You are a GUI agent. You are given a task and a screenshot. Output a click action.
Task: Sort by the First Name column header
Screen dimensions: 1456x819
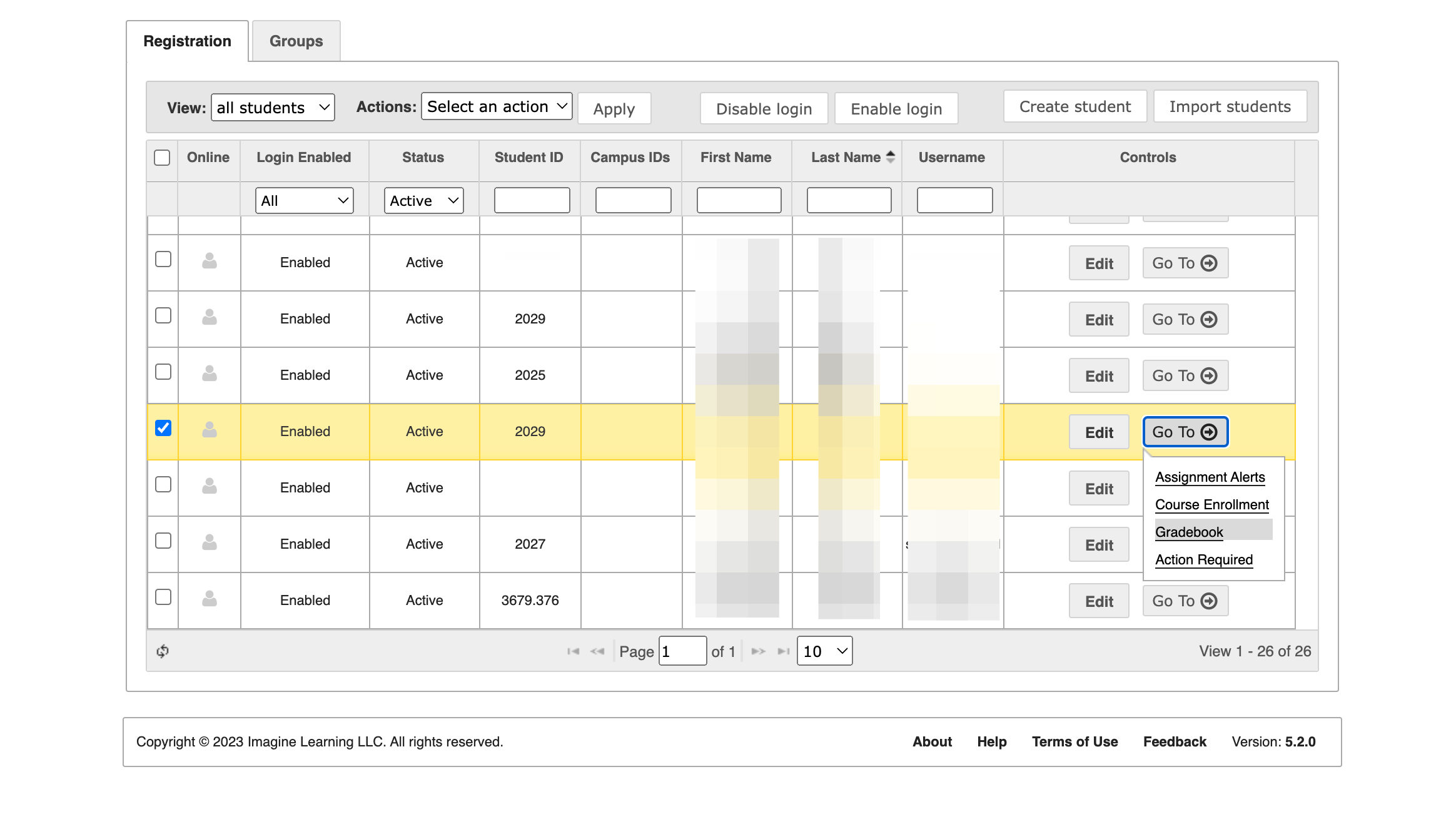coord(736,157)
